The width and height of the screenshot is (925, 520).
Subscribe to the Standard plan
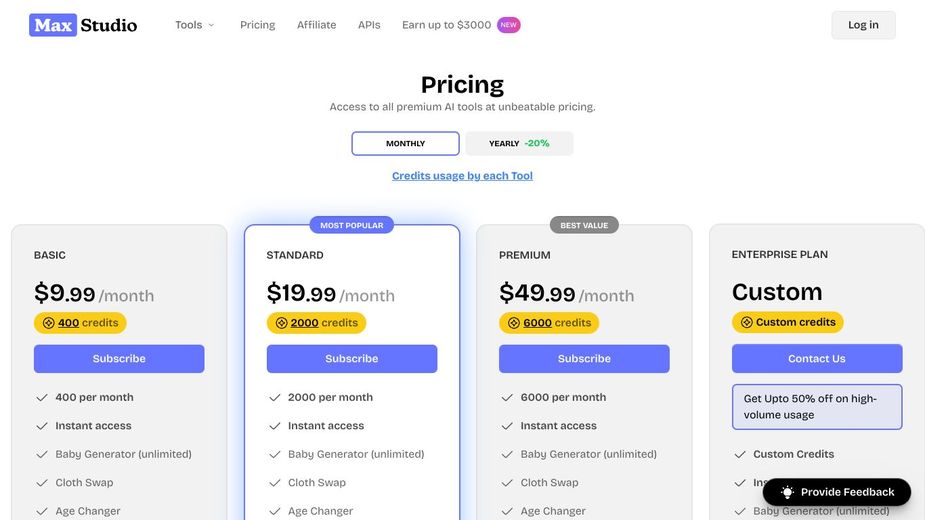[x=352, y=359]
